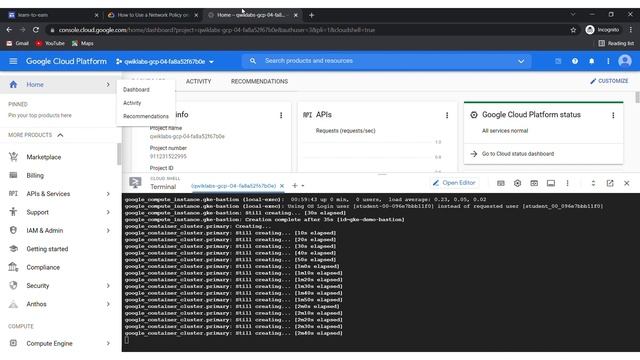The width and height of the screenshot is (640, 360).
Task: Open the user account avatar
Action: click(624, 61)
